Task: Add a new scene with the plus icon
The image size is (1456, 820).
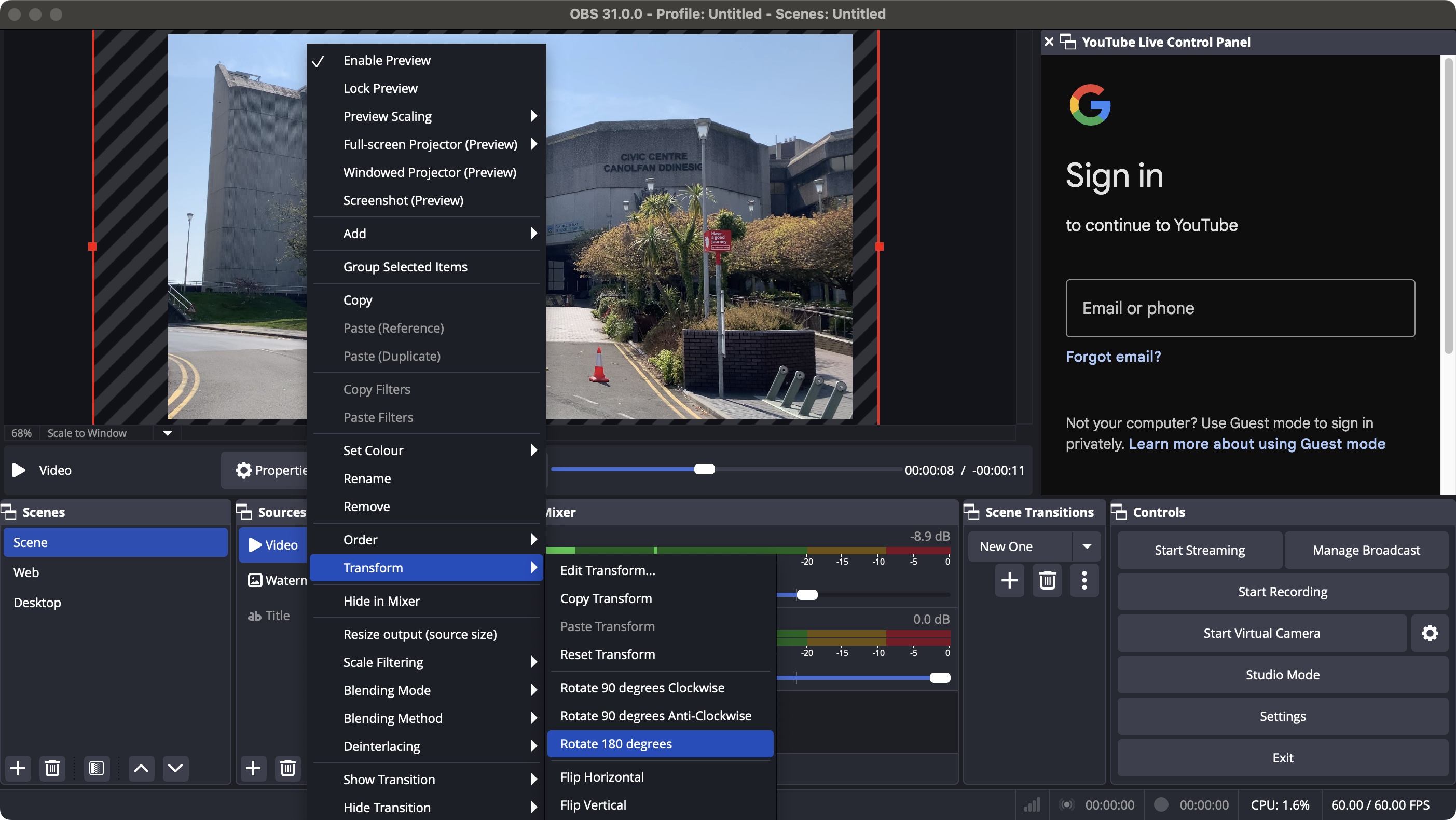Action: coord(18,768)
